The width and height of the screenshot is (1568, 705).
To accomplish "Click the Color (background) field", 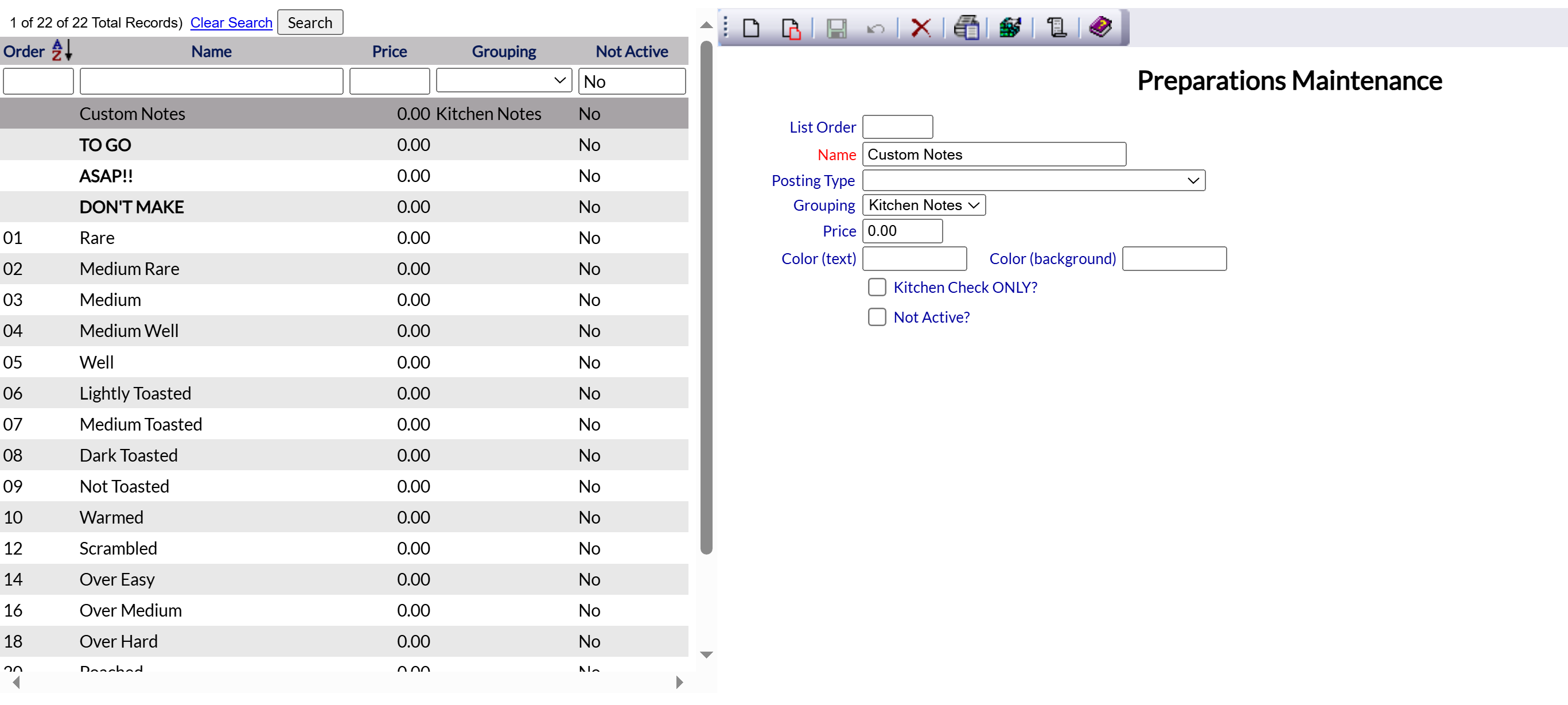I will (x=1174, y=258).
